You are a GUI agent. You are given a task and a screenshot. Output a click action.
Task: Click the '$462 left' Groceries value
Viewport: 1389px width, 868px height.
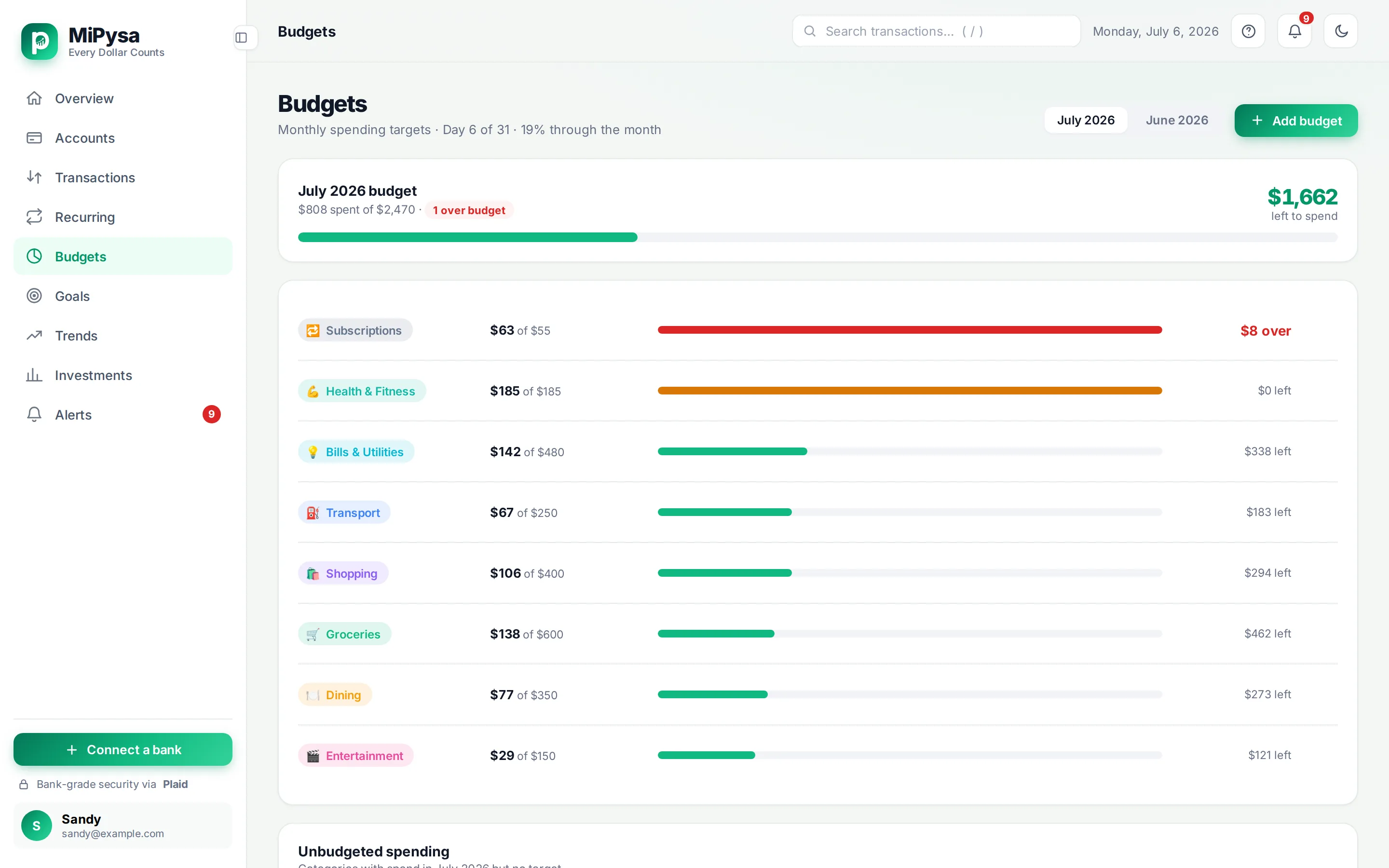coord(1267,634)
